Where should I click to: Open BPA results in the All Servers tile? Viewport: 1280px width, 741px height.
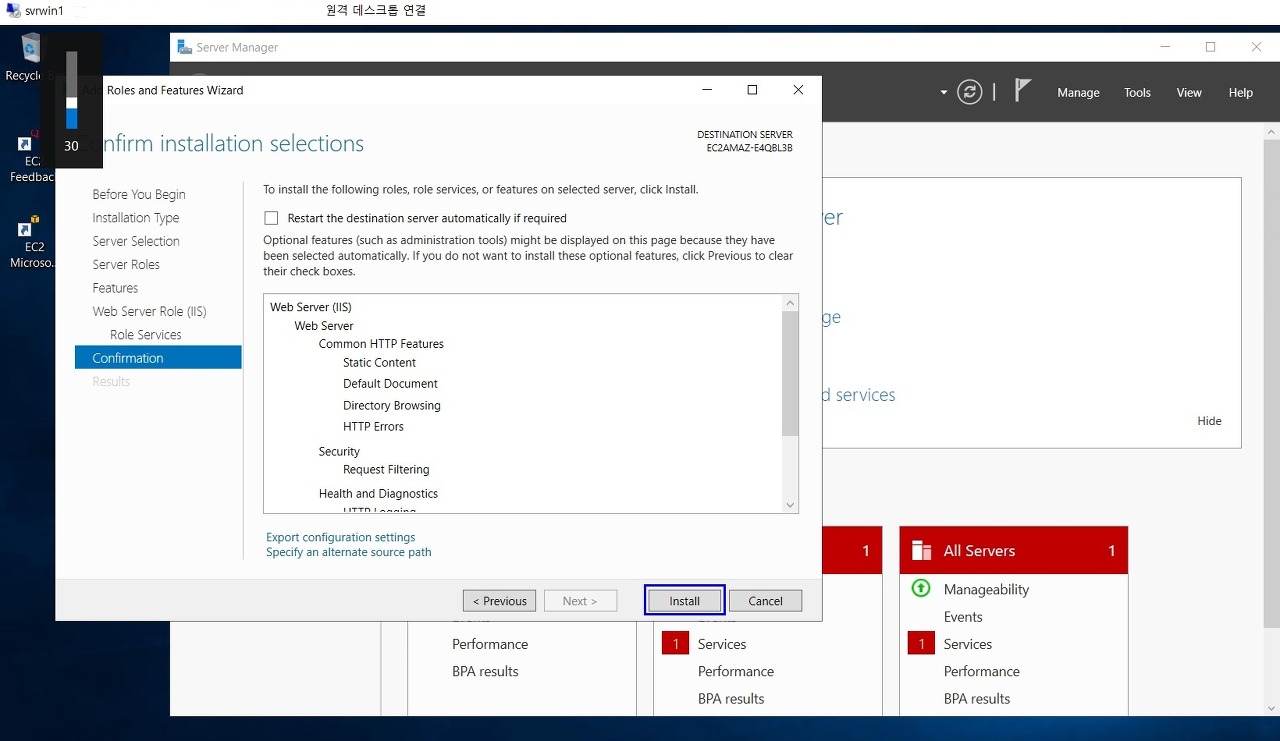(x=977, y=699)
